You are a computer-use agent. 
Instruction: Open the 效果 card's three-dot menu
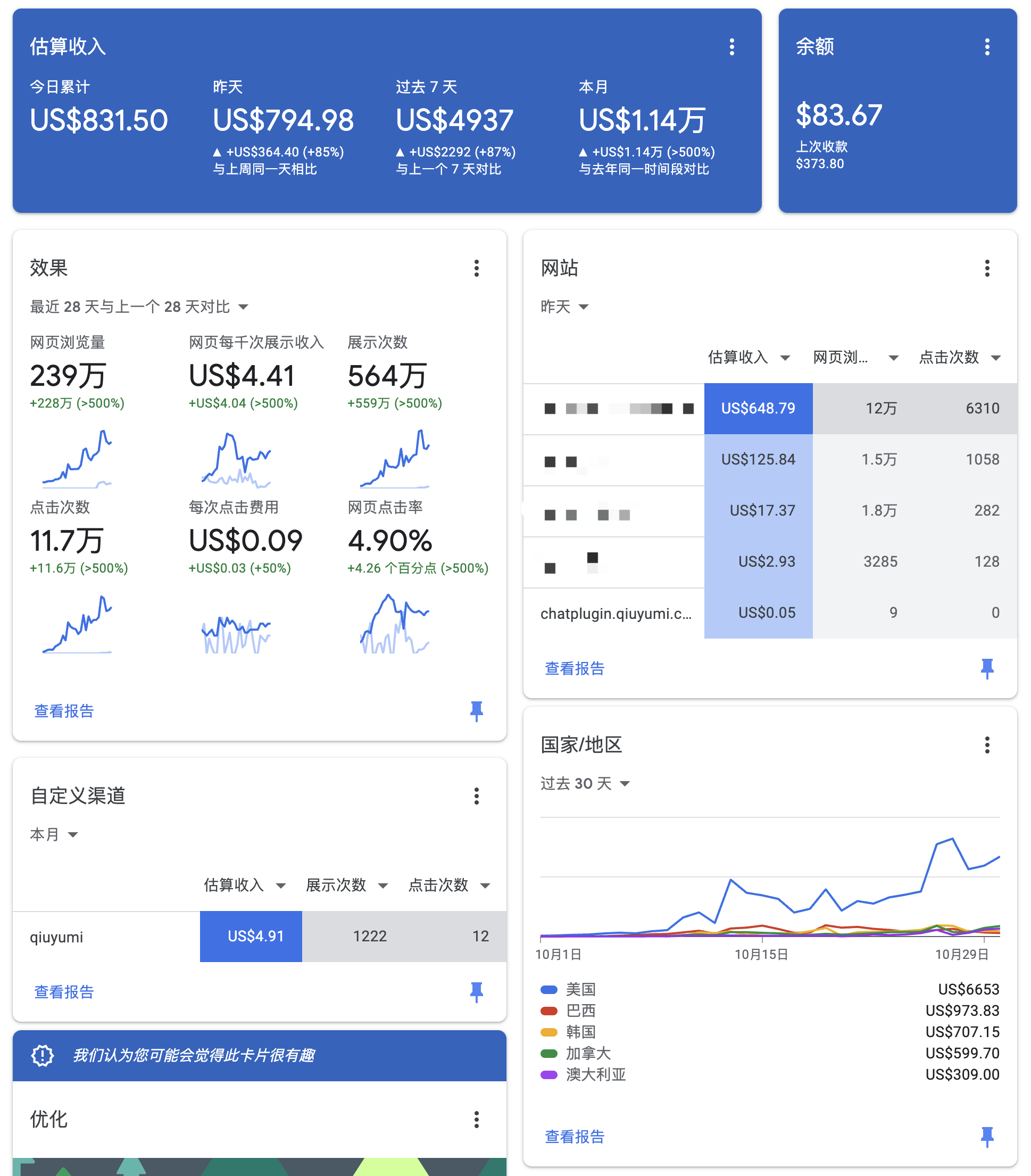(x=476, y=268)
